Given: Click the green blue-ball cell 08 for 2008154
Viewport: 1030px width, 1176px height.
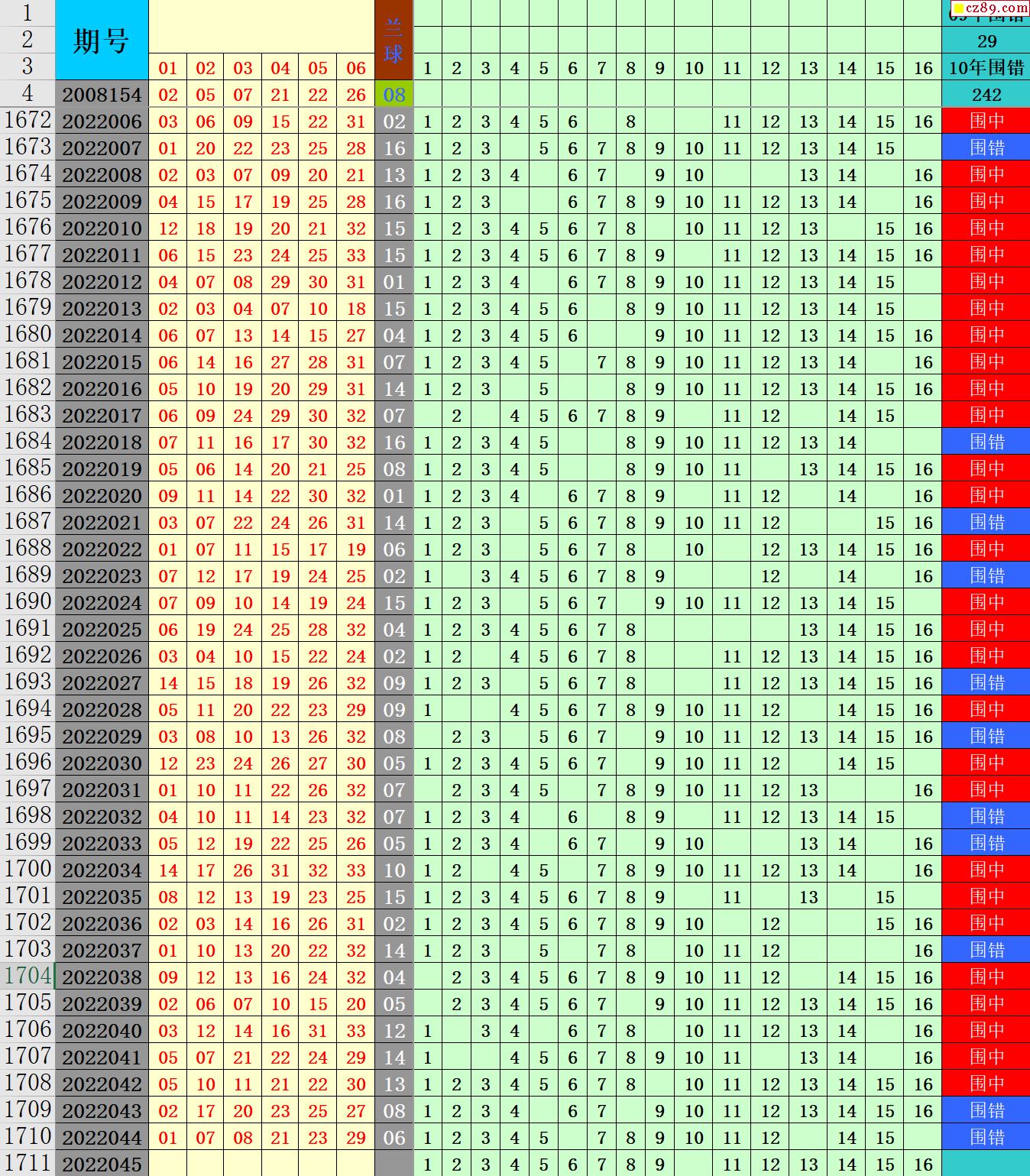Looking at the screenshot, I should tap(394, 95).
